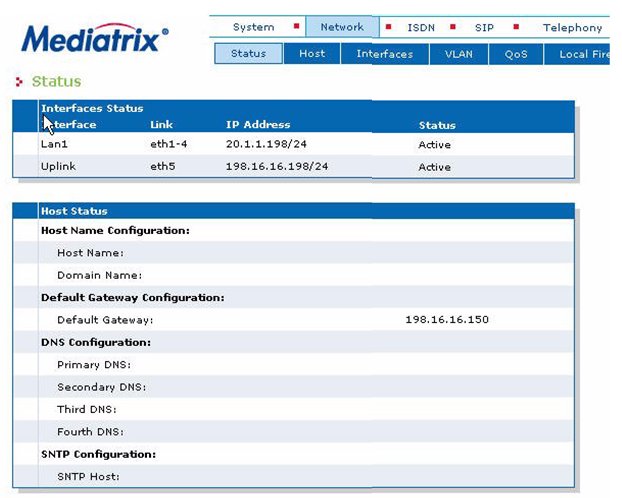Click the Host Name label
This screenshot has height=498, width=622.
tap(90, 253)
